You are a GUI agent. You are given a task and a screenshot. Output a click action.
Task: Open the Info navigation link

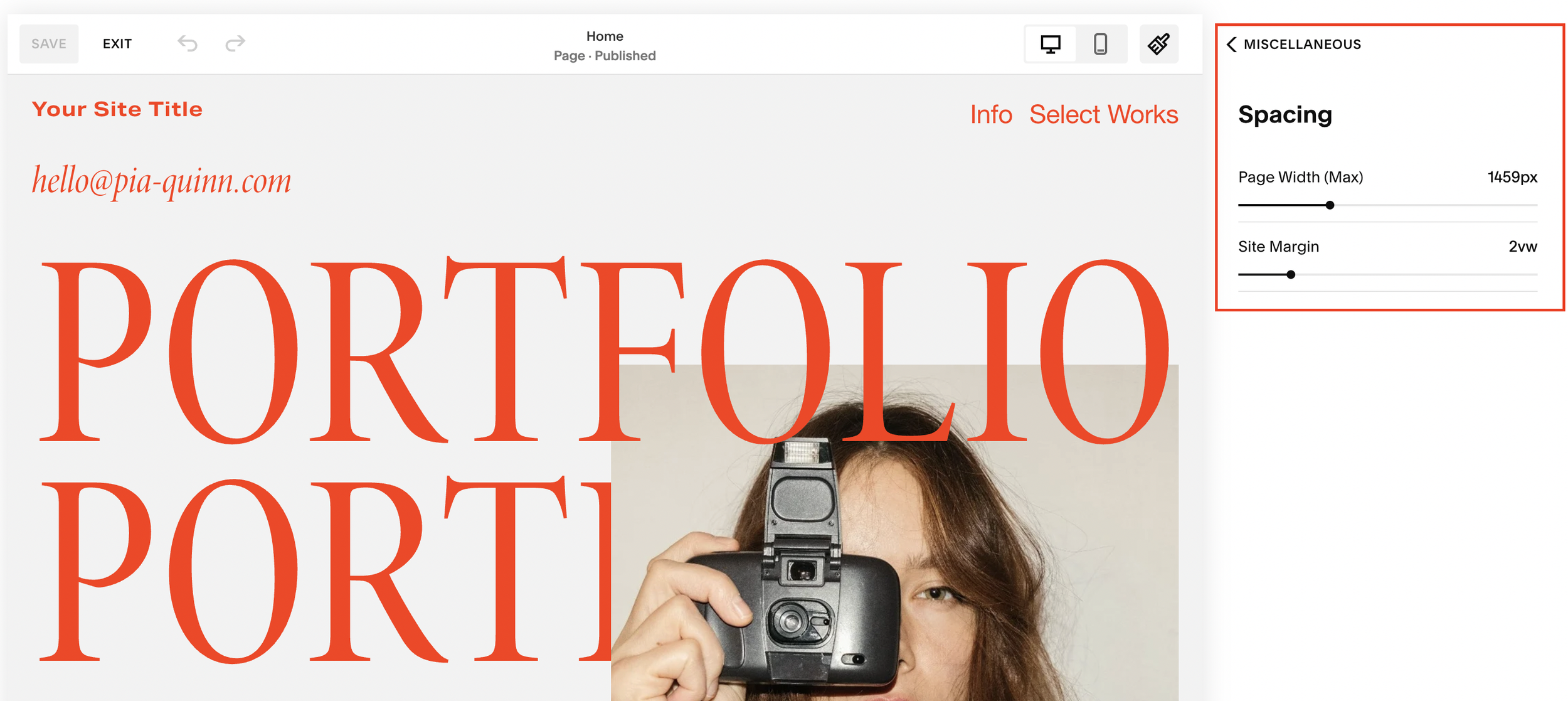coord(991,114)
